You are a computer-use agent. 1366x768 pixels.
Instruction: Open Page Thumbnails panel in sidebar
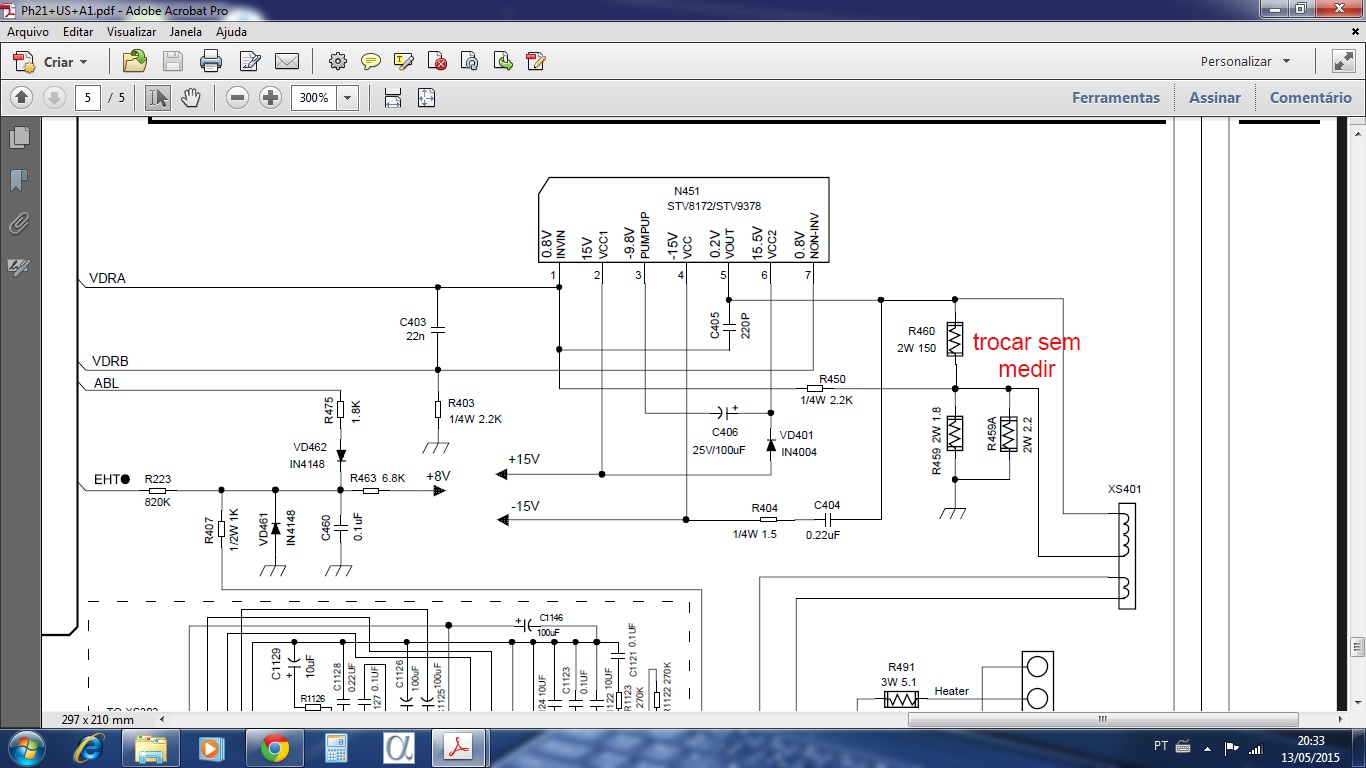[x=19, y=137]
